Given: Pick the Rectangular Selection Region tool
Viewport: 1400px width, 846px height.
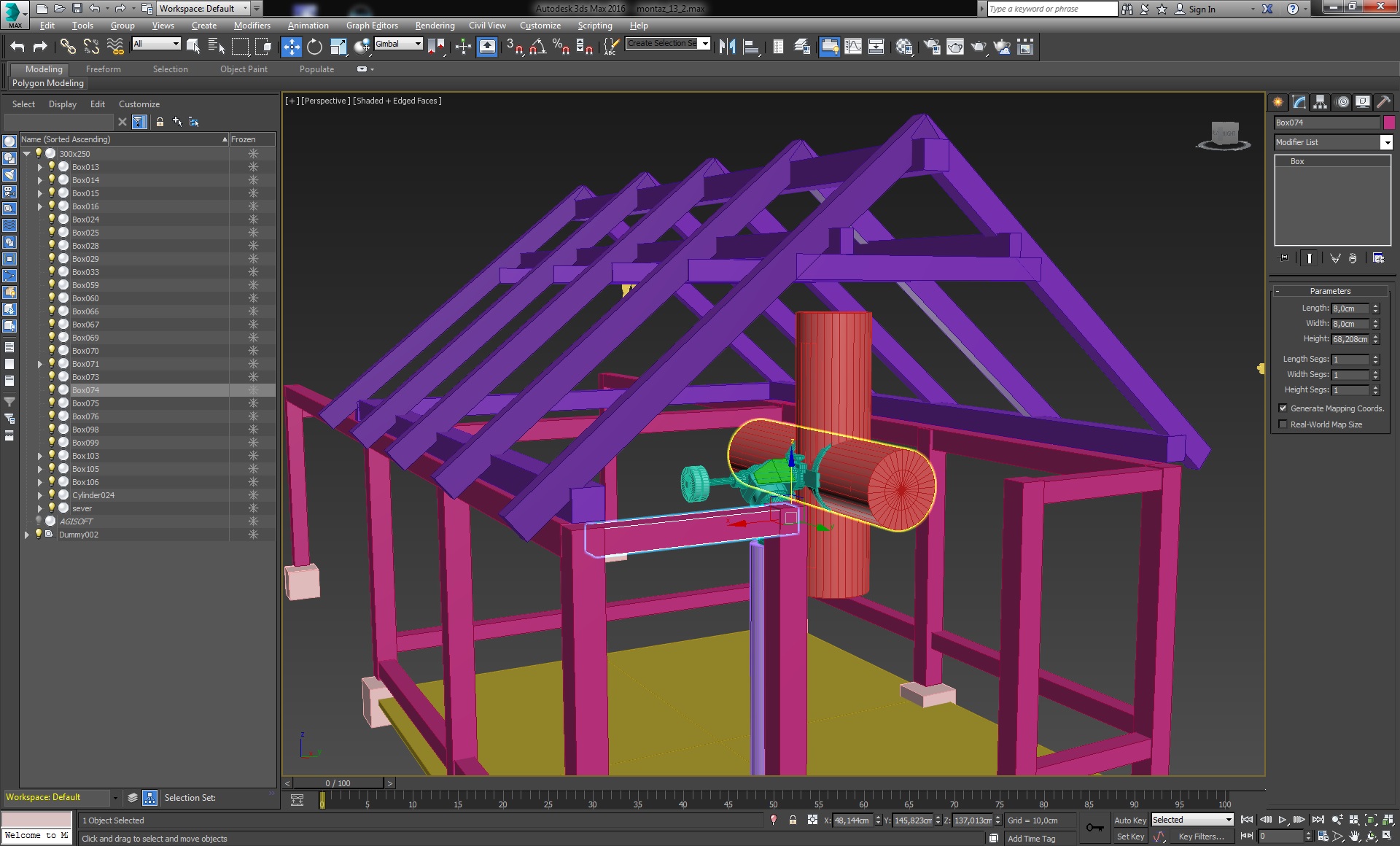Looking at the screenshot, I should click(240, 47).
